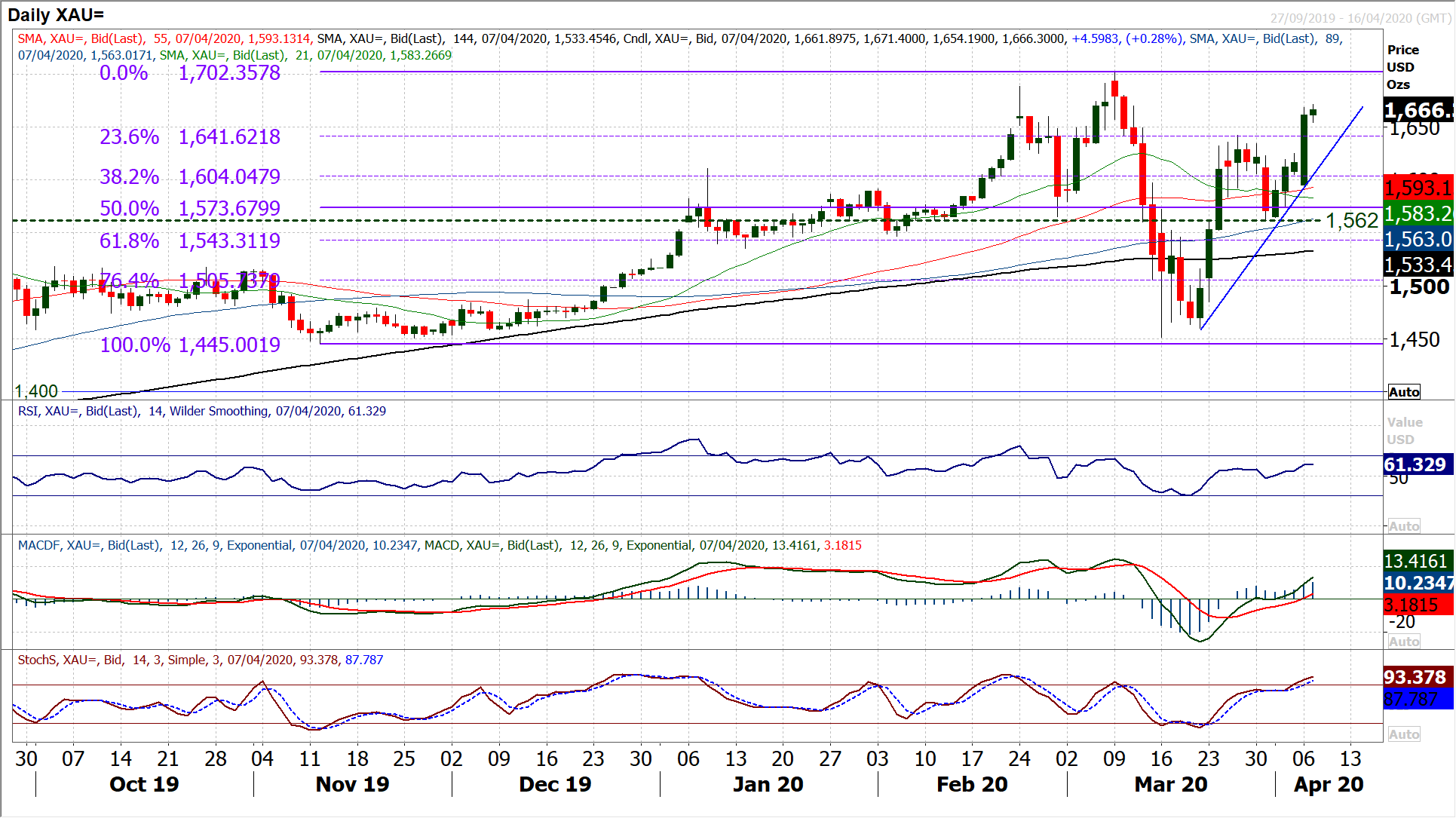Click the RSI indicator legend text
Image resolution: width=1456 pixels, height=818 pixels.
click(202, 412)
